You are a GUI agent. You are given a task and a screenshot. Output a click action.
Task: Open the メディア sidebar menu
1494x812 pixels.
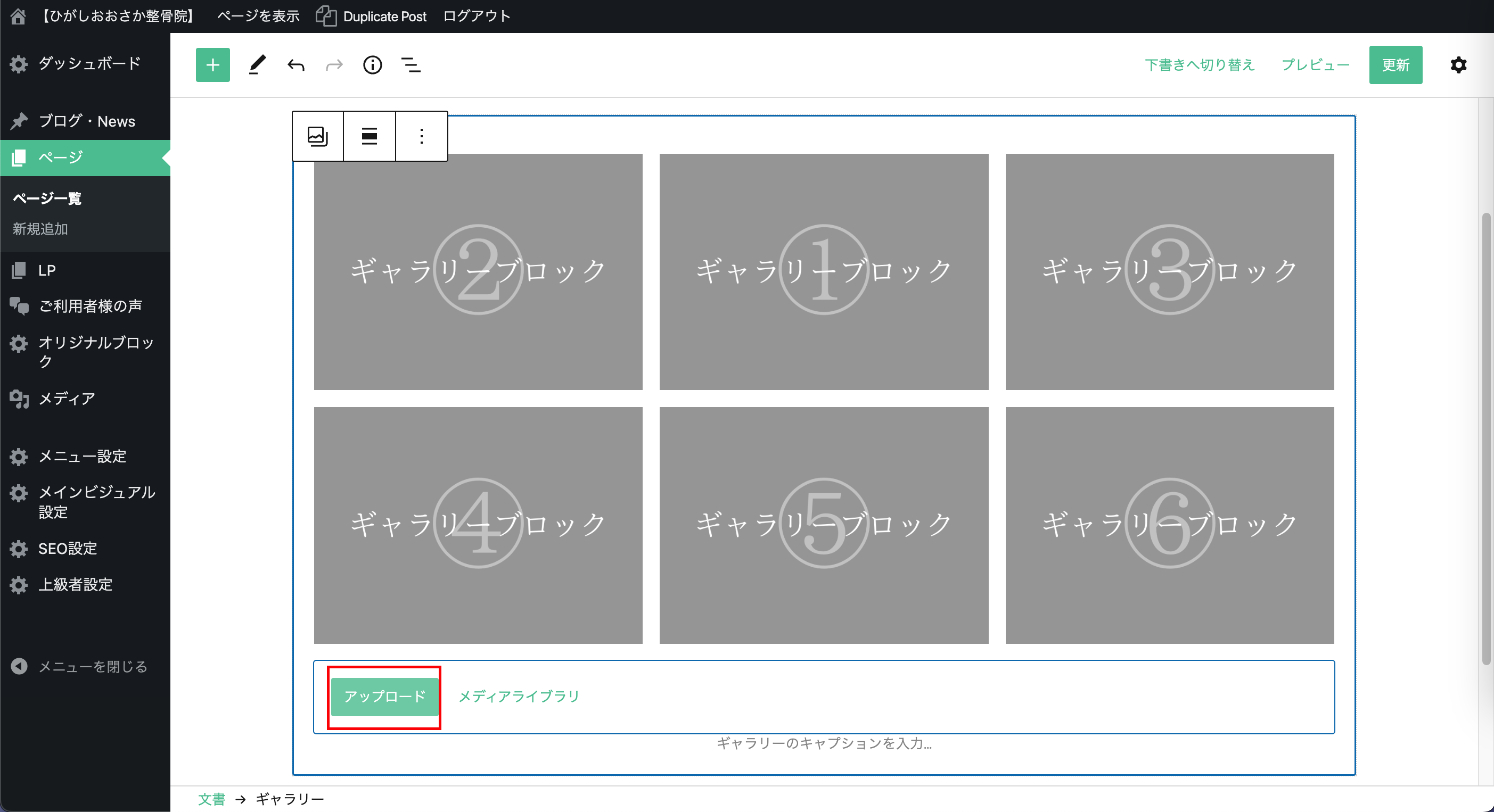[x=67, y=399]
